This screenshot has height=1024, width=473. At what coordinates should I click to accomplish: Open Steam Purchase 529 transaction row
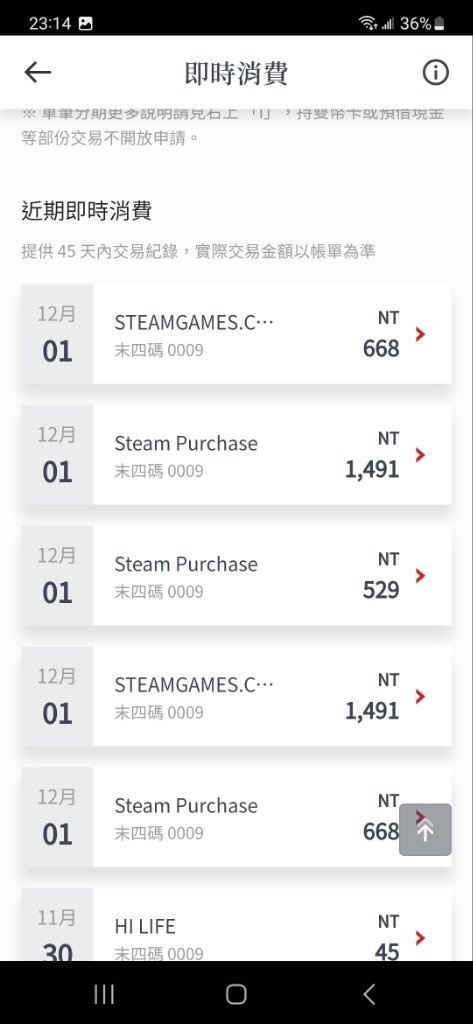[236, 575]
